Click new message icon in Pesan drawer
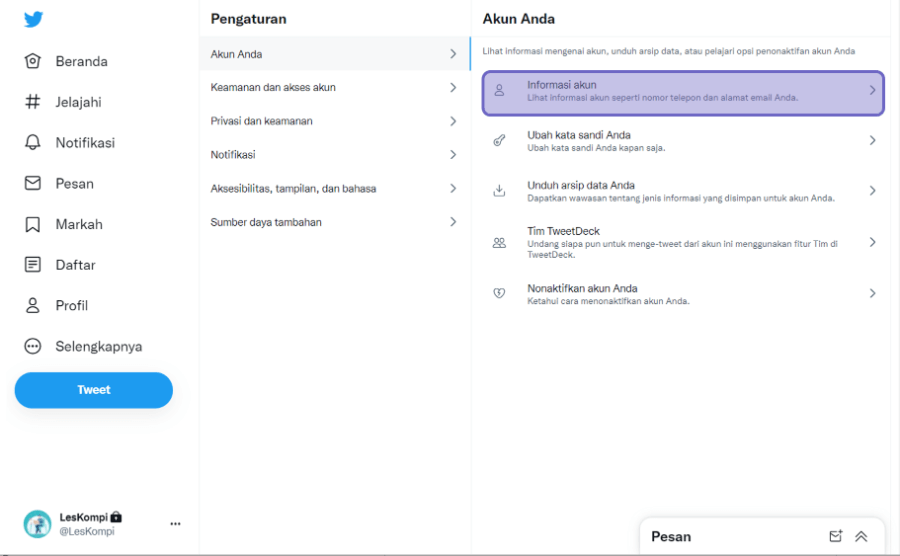 tap(836, 536)
